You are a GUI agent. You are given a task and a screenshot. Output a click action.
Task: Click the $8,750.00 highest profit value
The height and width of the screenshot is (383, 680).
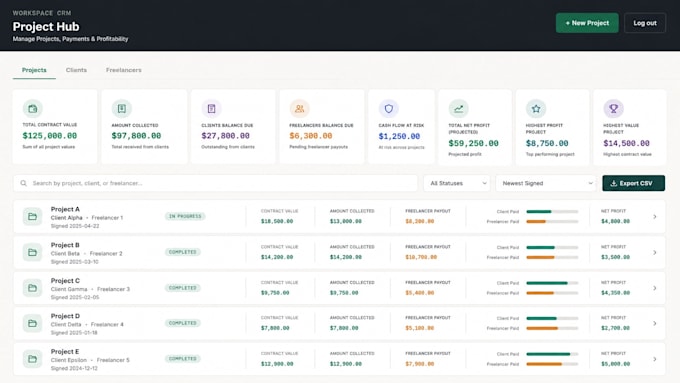pyautogui.click(x=547, y=143)
